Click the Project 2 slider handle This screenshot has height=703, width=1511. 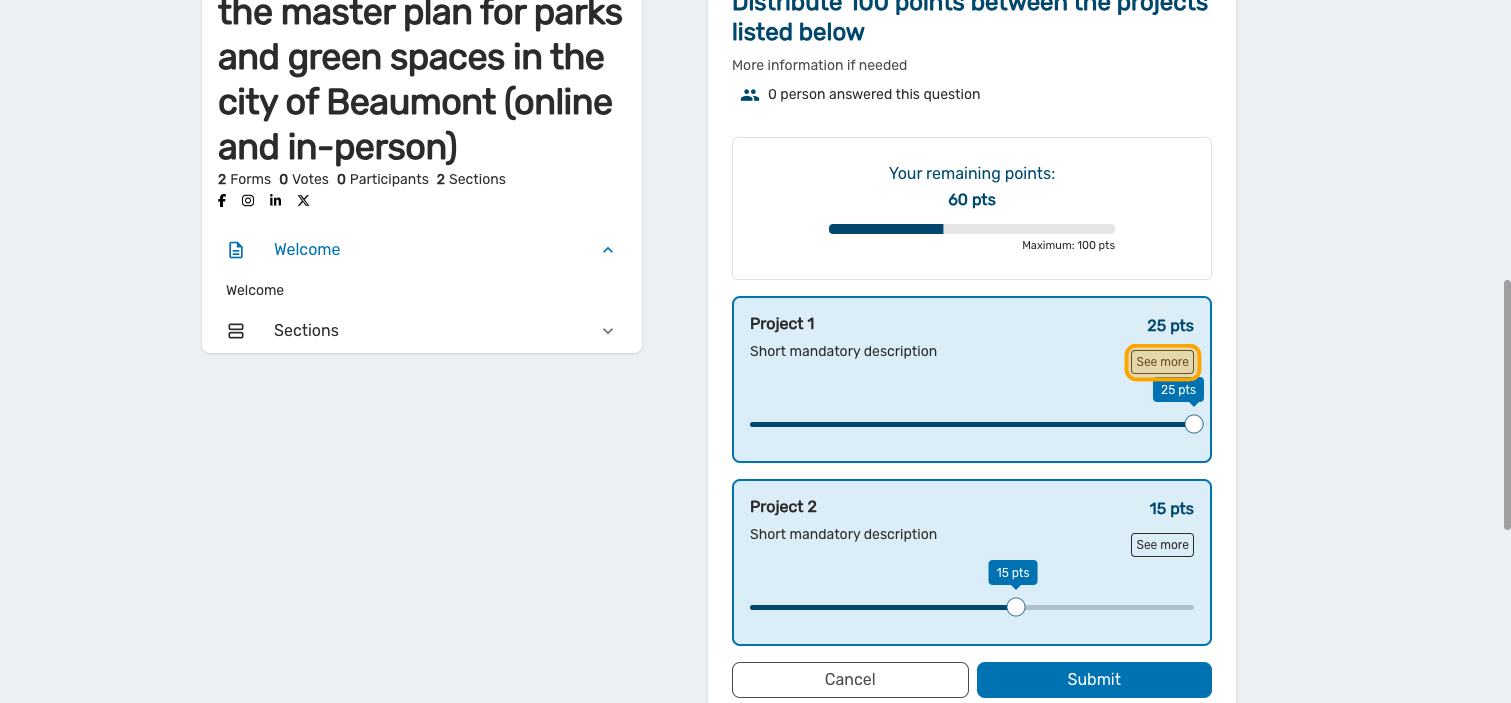pos(1016,607)
